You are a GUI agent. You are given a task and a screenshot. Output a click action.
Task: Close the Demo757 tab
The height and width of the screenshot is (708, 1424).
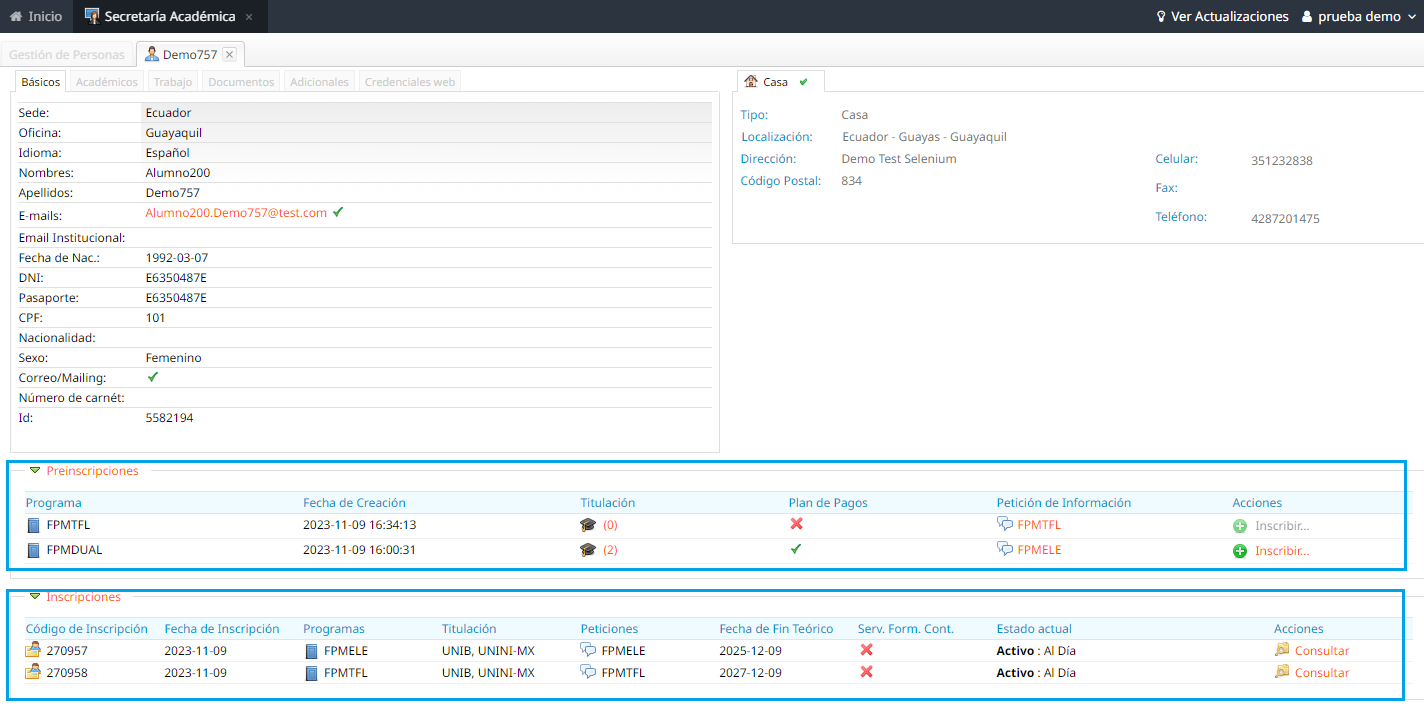click(229, 54)
